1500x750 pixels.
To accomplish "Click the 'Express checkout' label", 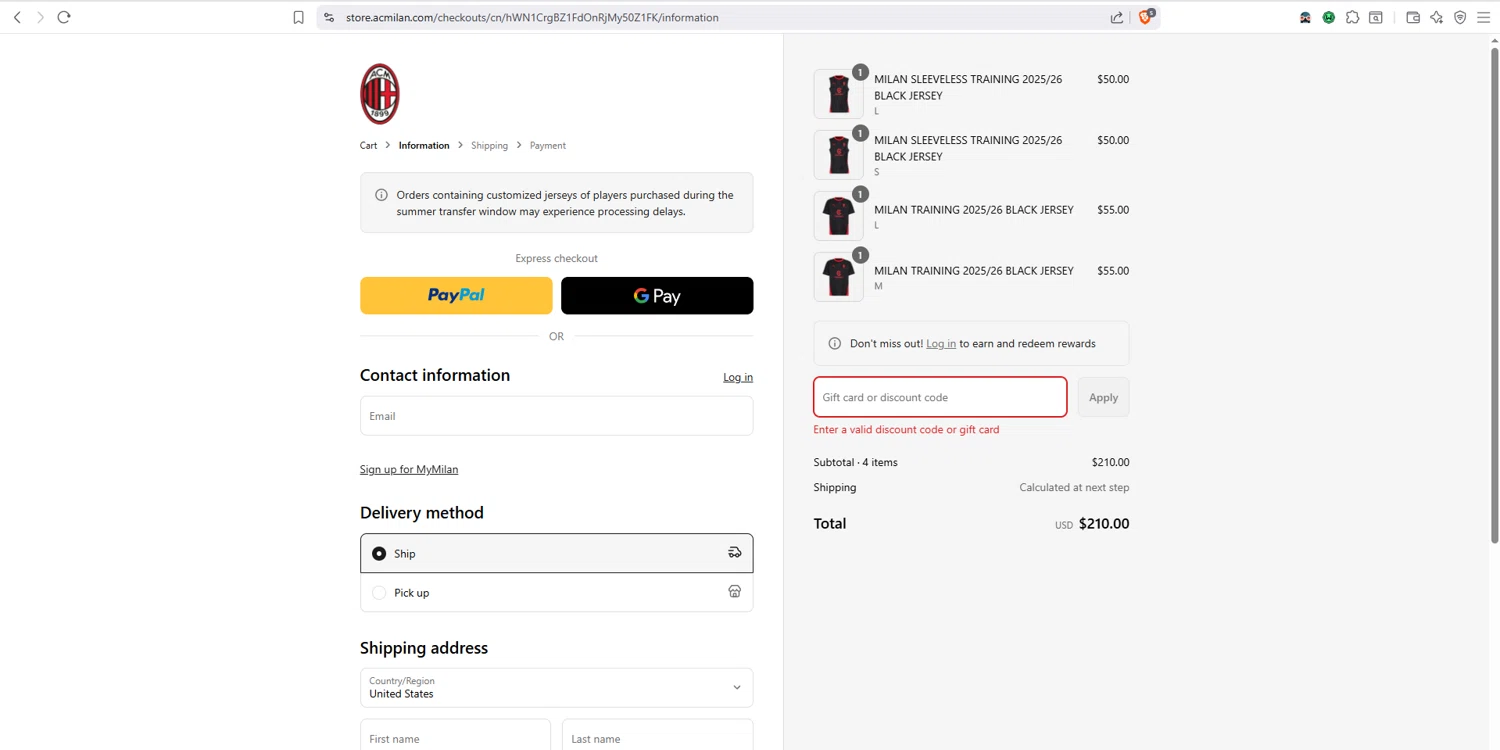I will [x=556, y=258].
